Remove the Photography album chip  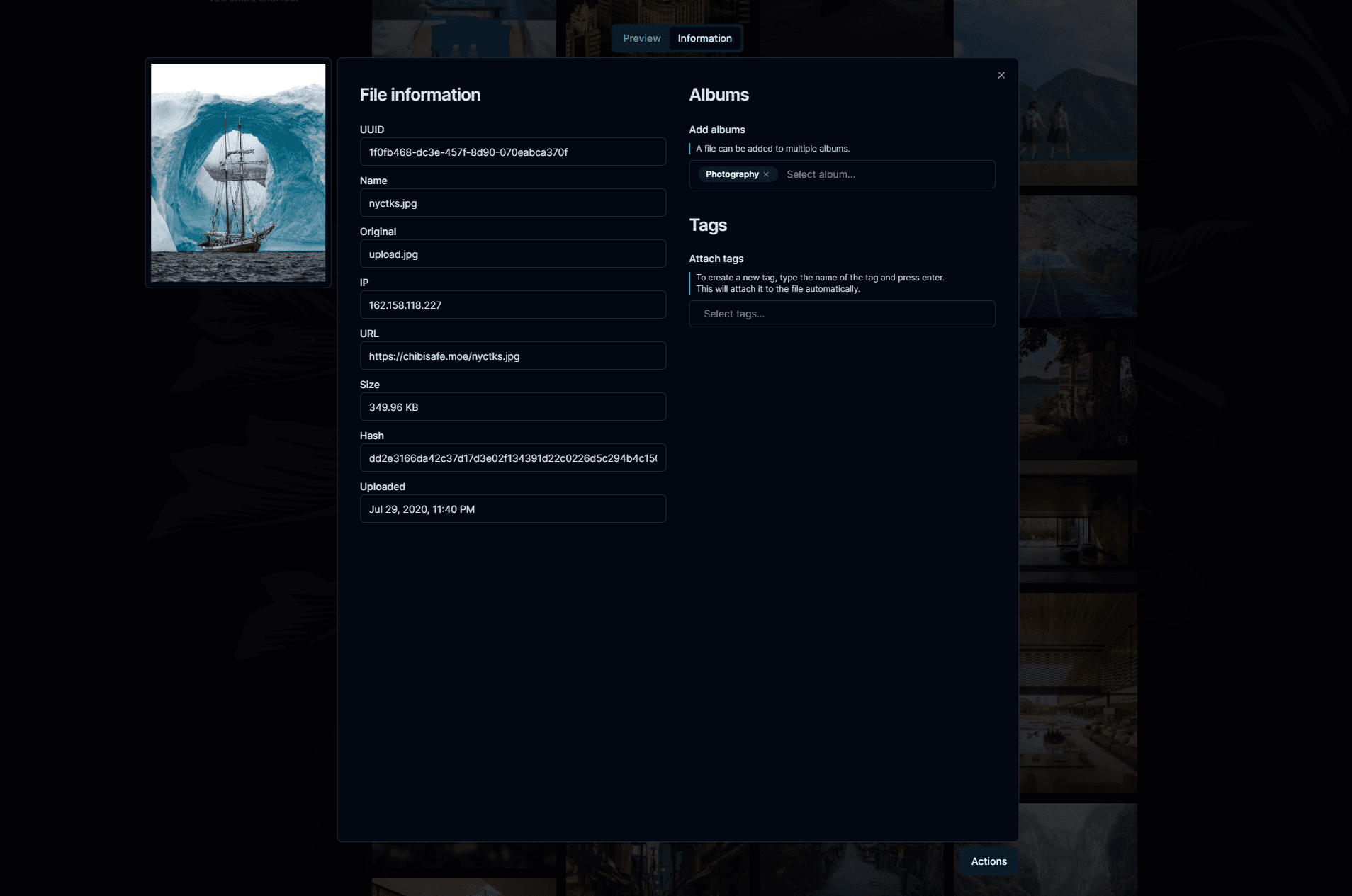coord(766,174)
